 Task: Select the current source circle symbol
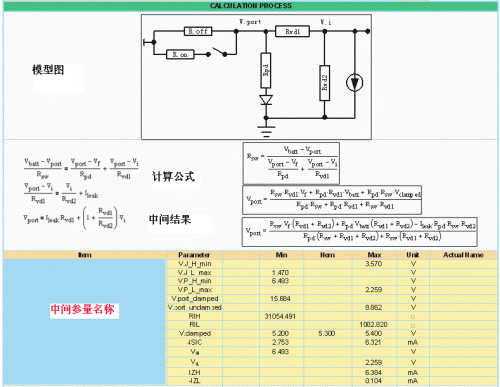click(x=355, y=82)
